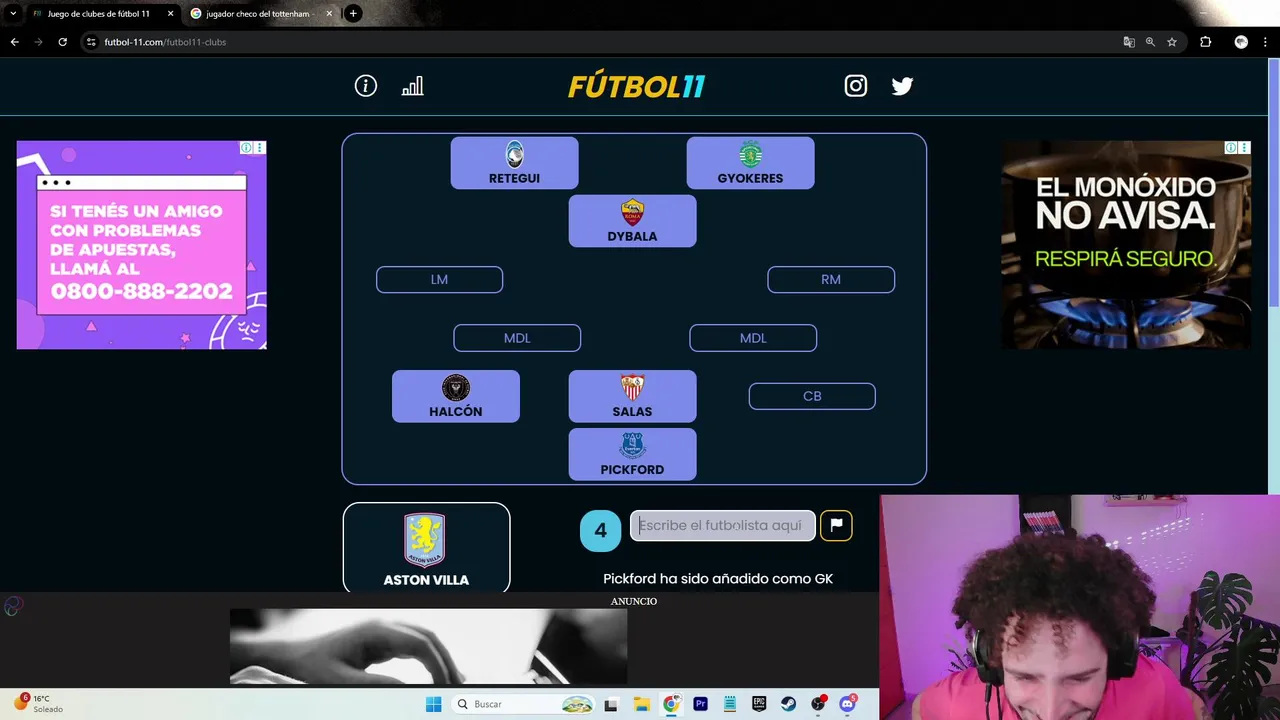Select the left MDL position slot

point(517,338)
